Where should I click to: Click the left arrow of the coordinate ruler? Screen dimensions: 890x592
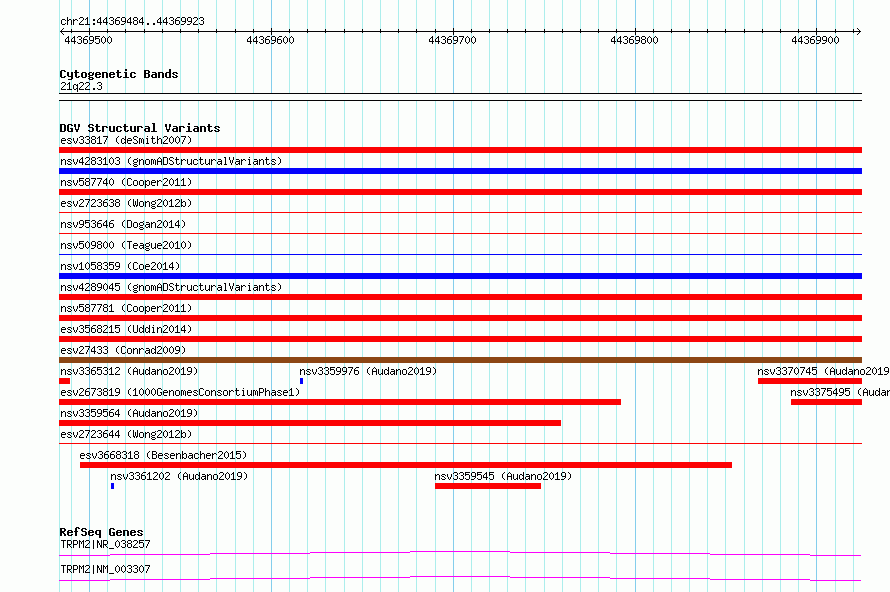62,32
